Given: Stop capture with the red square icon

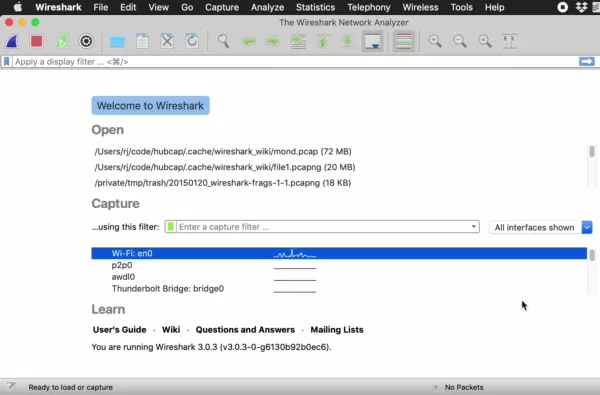Looking at the screenshot, I should pyautogui.click(x=37, y=41).
